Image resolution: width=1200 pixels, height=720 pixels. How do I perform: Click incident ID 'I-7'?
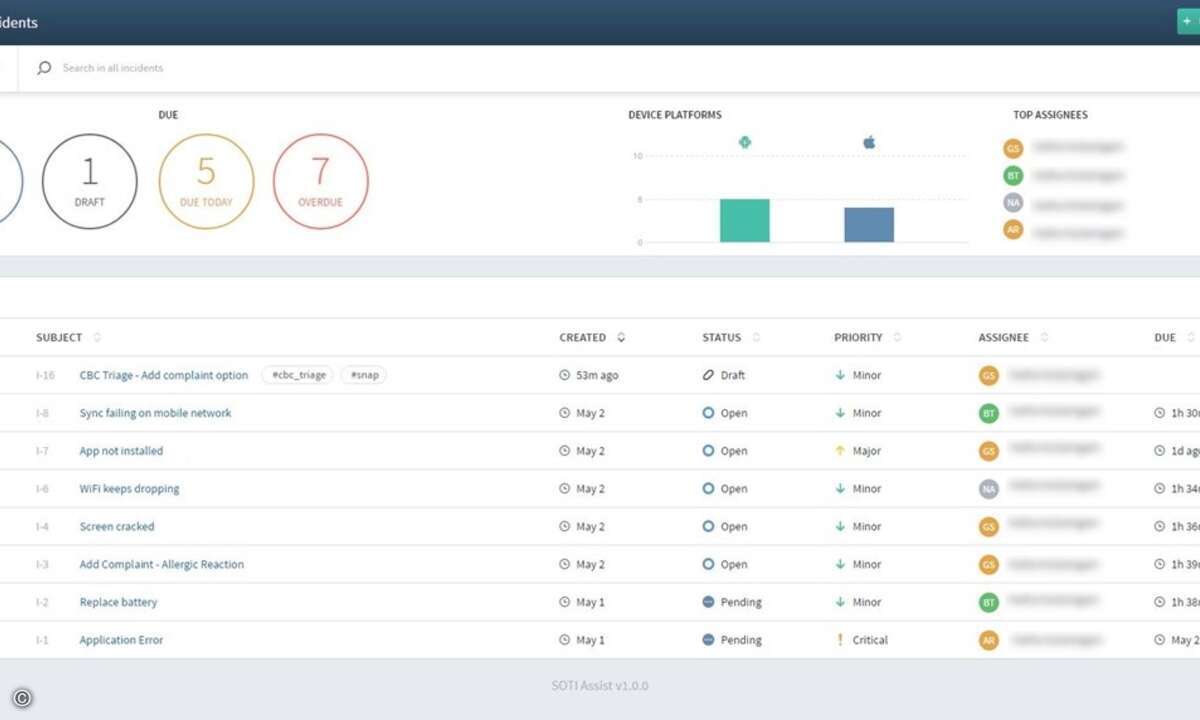coord(42,451)
